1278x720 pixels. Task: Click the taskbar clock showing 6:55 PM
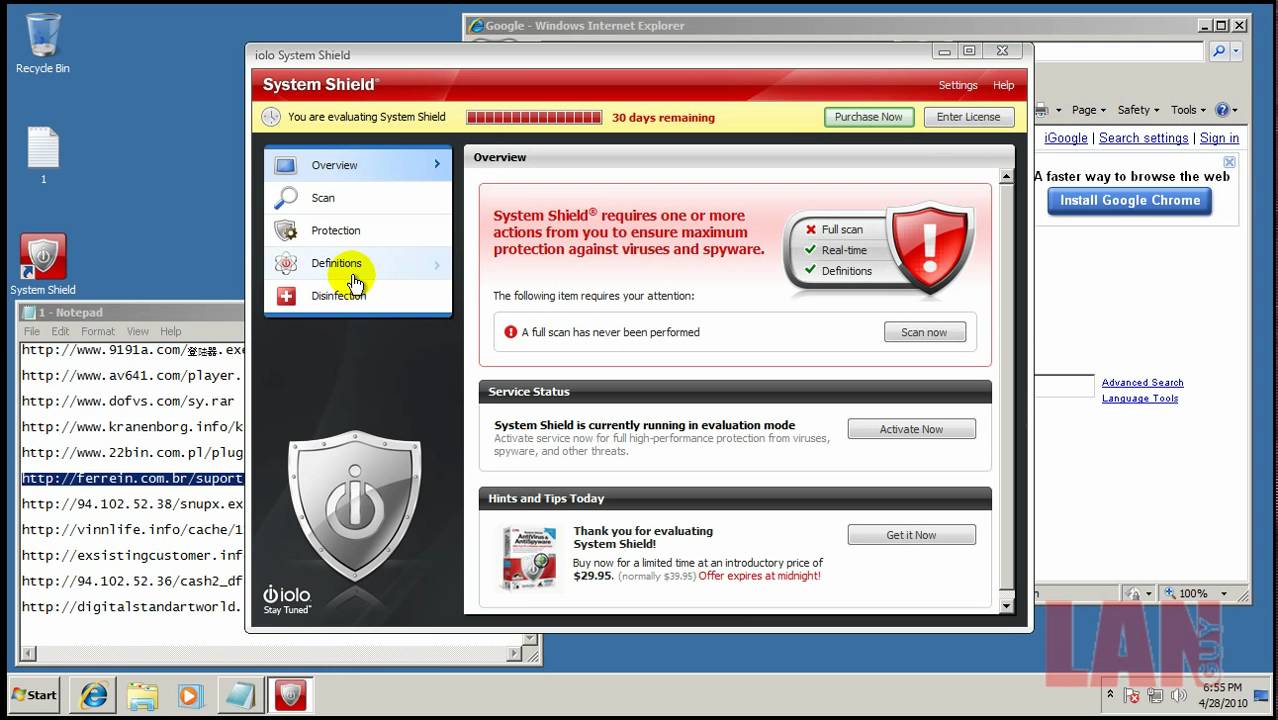coord(1221,695)
